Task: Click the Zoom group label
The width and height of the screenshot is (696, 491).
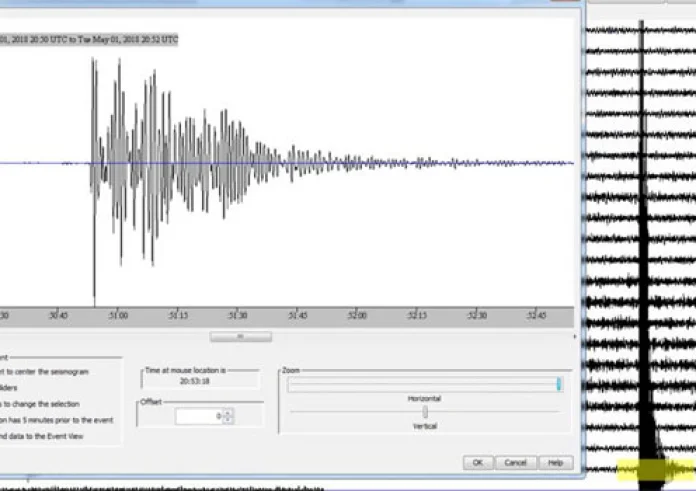Action: (x=291, y=370)
